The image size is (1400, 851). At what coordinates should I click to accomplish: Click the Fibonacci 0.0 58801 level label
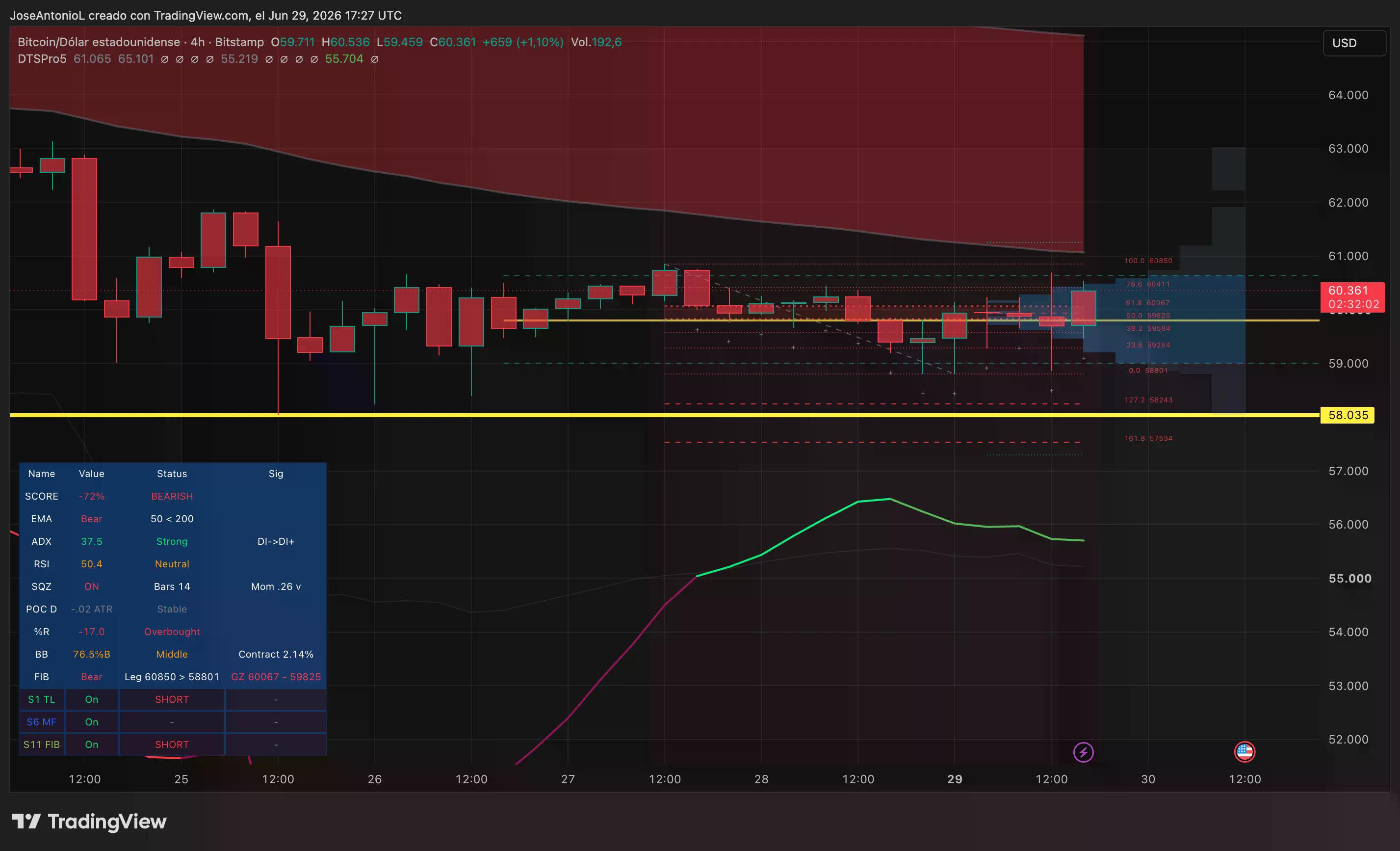click(x=1148, y=371)
